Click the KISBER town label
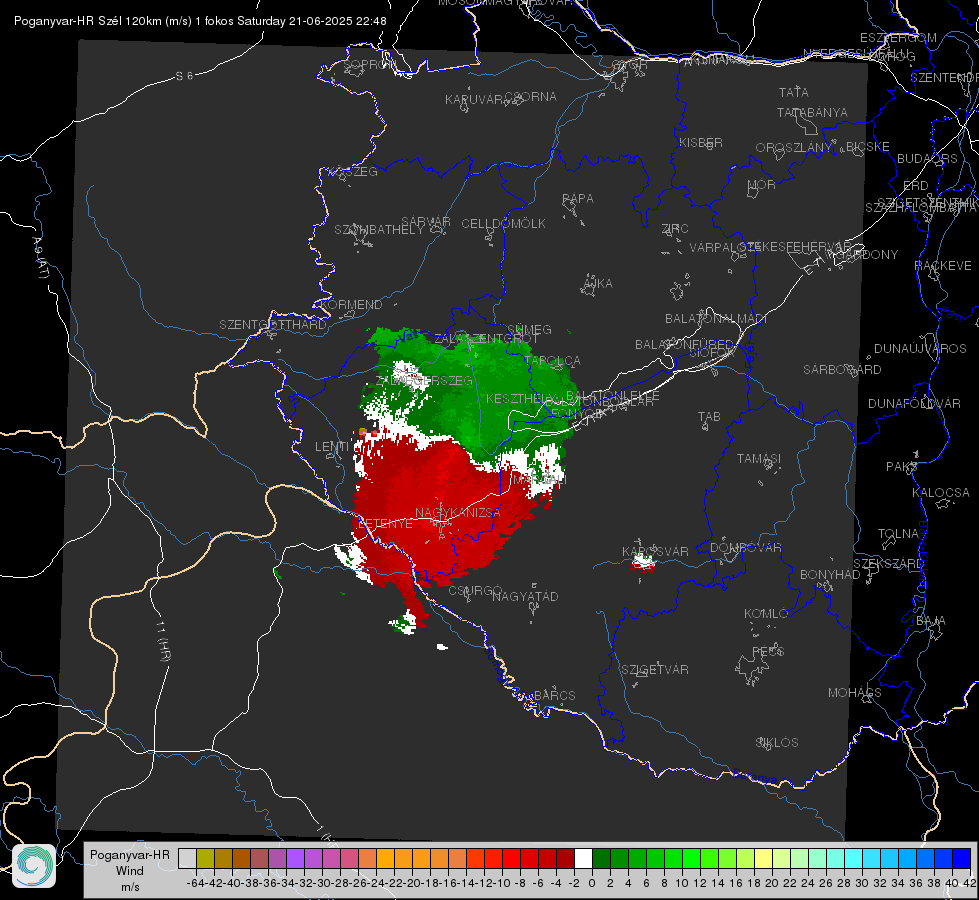 coord(701,143)
